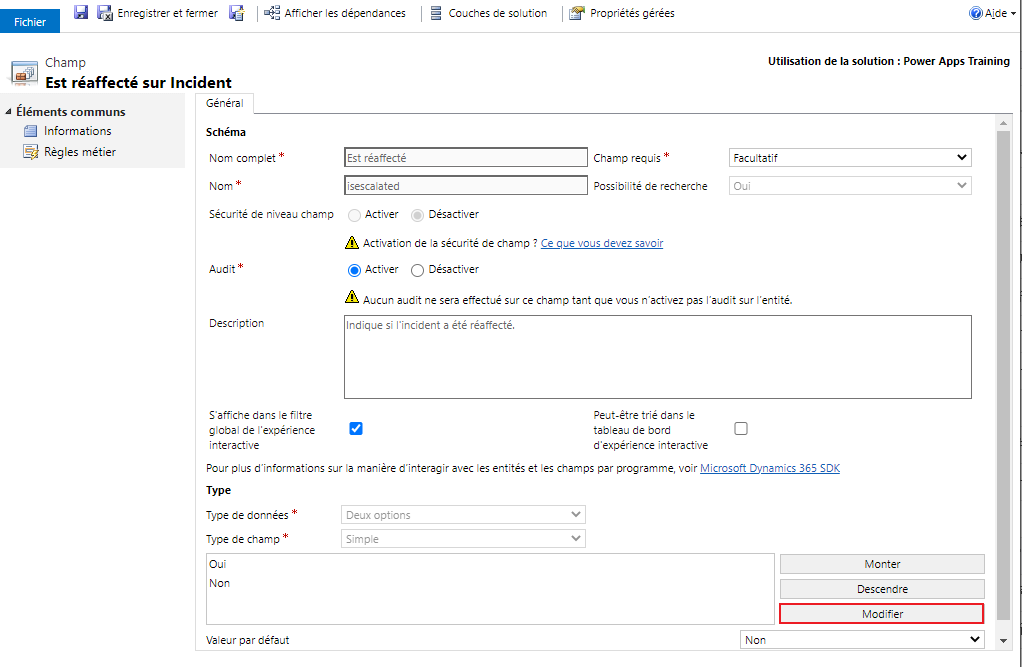Click warning icon beside audit message
The height and width of the screenshot is (667, 1022).
point(352,297)
